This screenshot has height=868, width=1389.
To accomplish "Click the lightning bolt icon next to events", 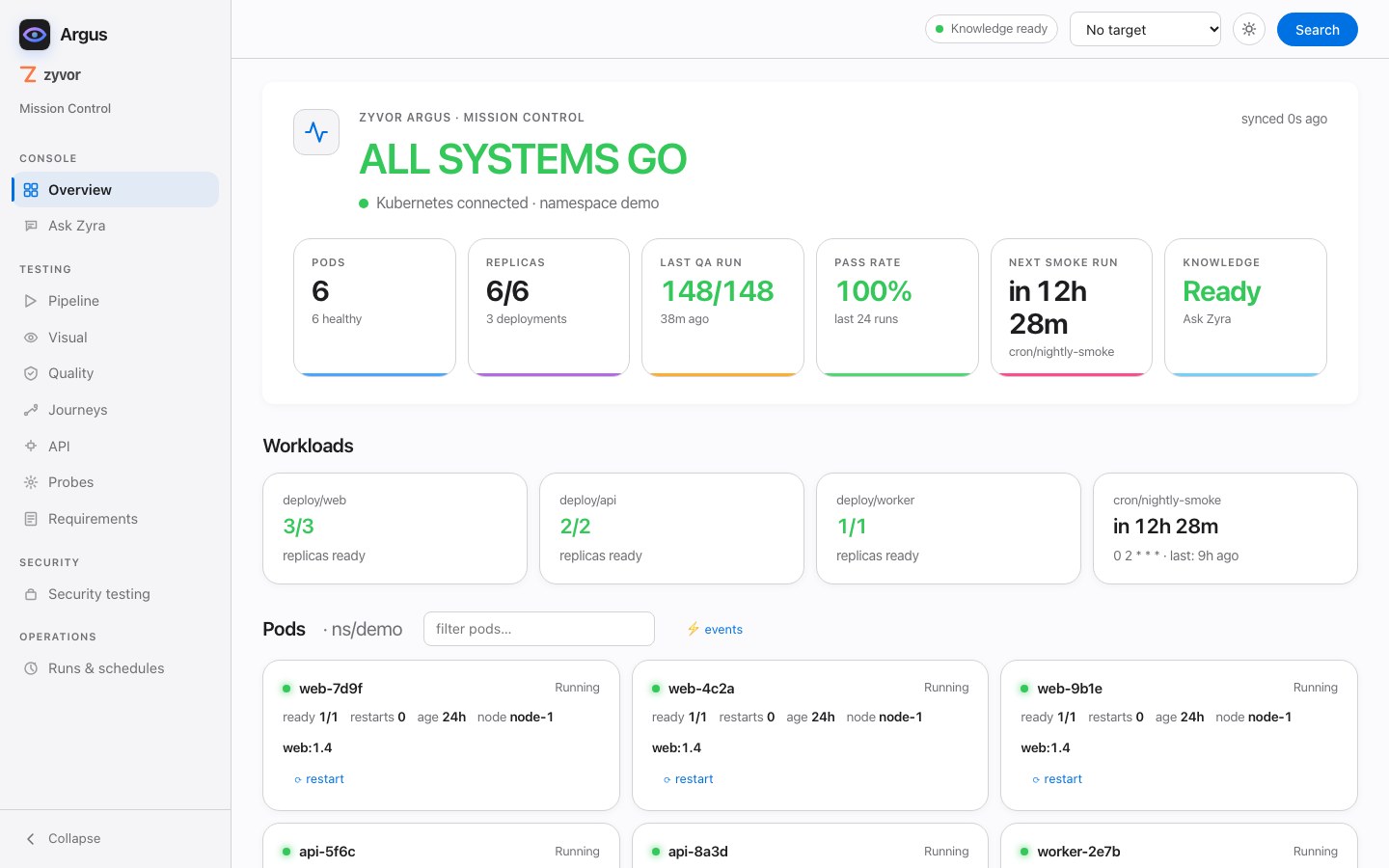I will (x=693, y=629).
